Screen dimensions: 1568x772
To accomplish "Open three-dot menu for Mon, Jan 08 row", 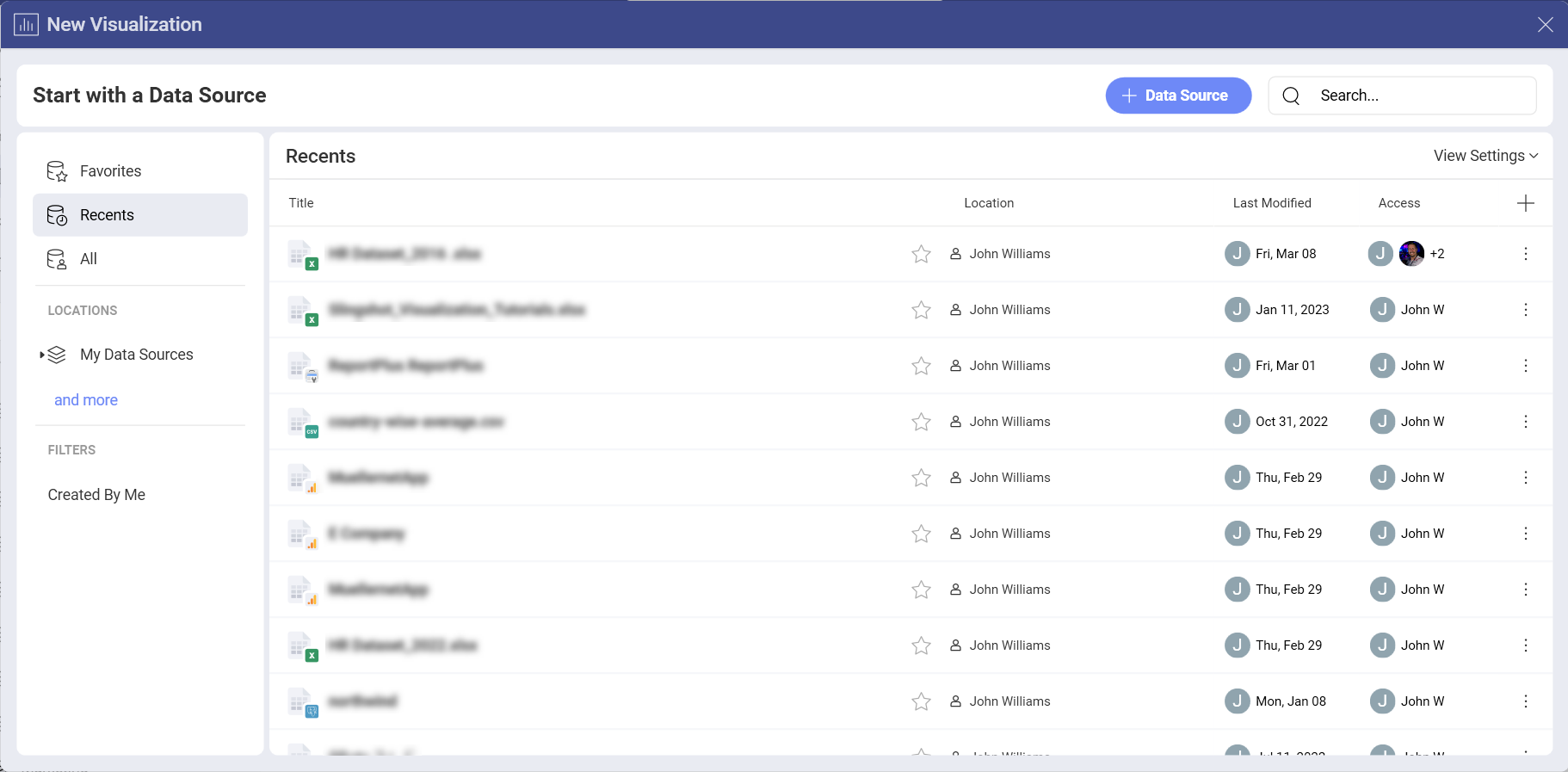I will [x=1525, y=701].
